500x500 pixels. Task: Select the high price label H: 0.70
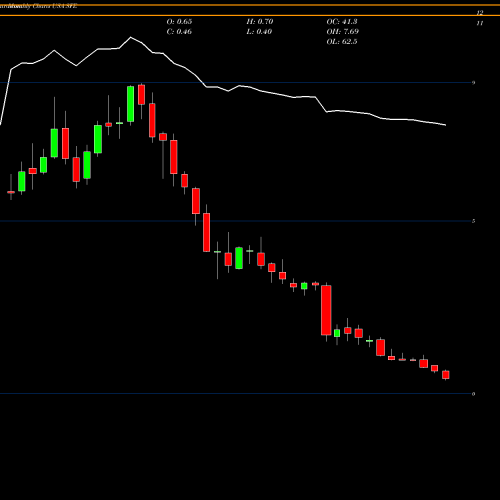click(x=260, y=22)
